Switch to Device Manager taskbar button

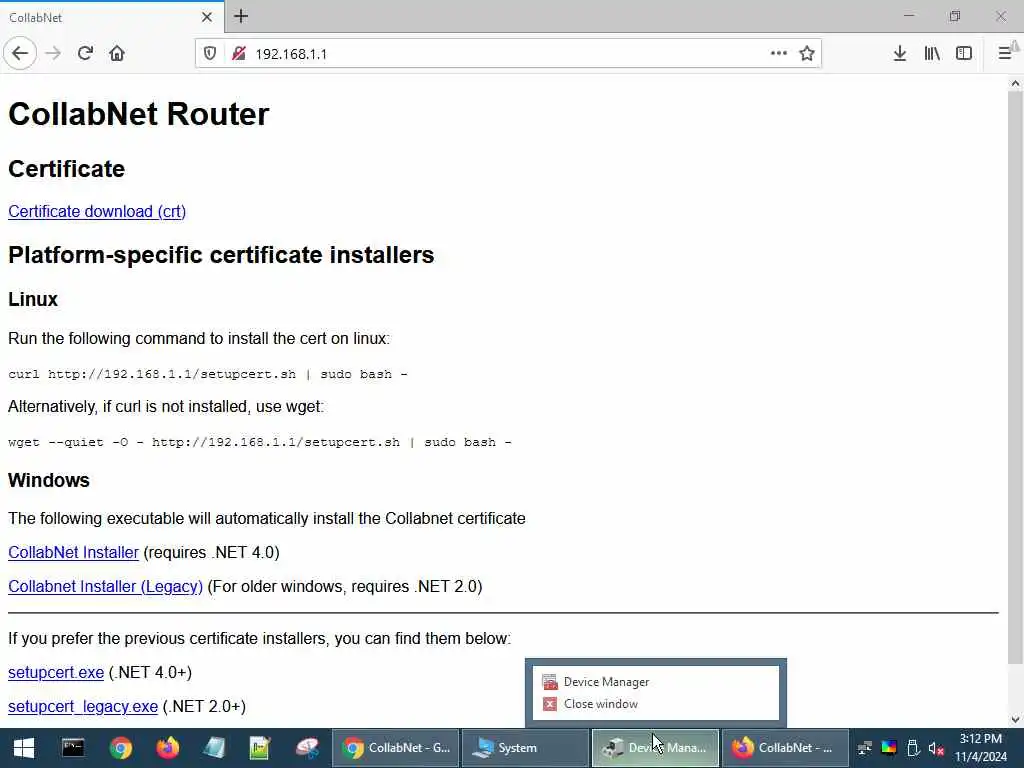pyautogui.click(x=655, y=748)
